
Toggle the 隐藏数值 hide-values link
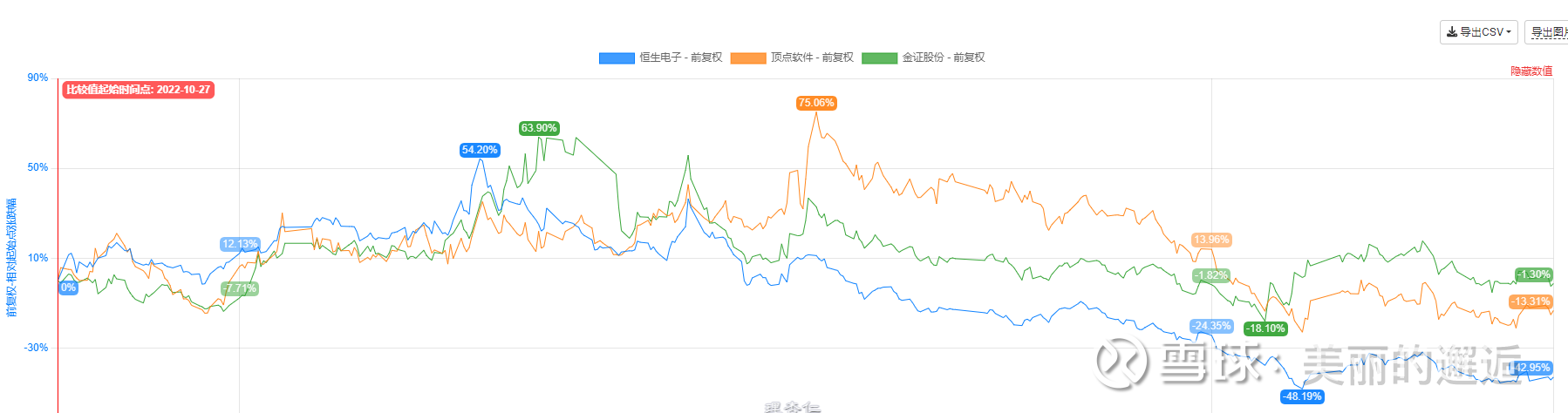[1531, 71]
